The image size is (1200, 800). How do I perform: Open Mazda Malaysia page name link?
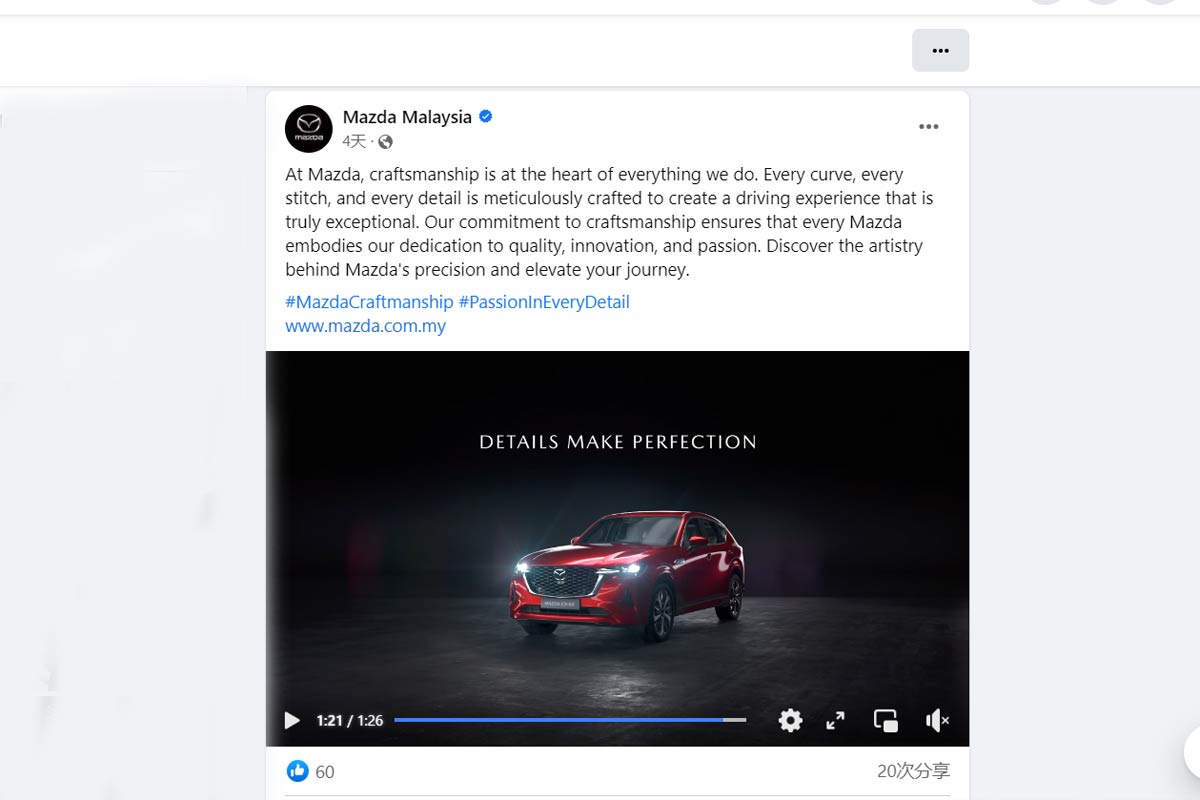(x=407, y=117)
